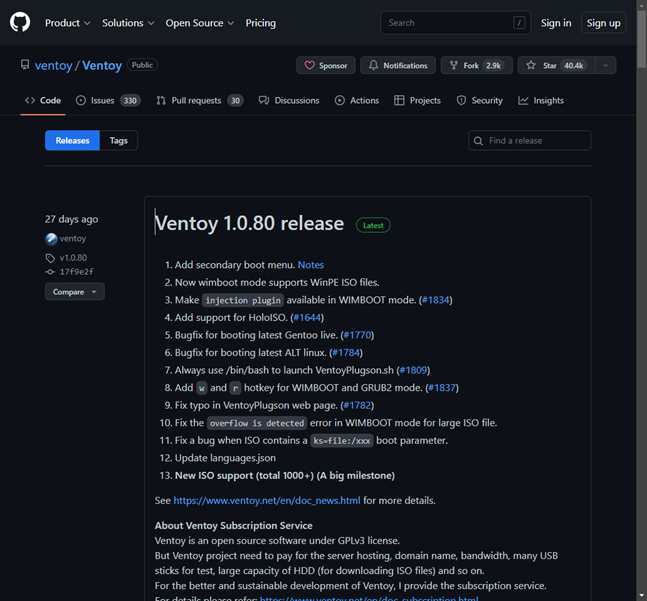Click the tag icon beside v1.0.80
The height and width of the screenshot is (601, 647).
50,258
